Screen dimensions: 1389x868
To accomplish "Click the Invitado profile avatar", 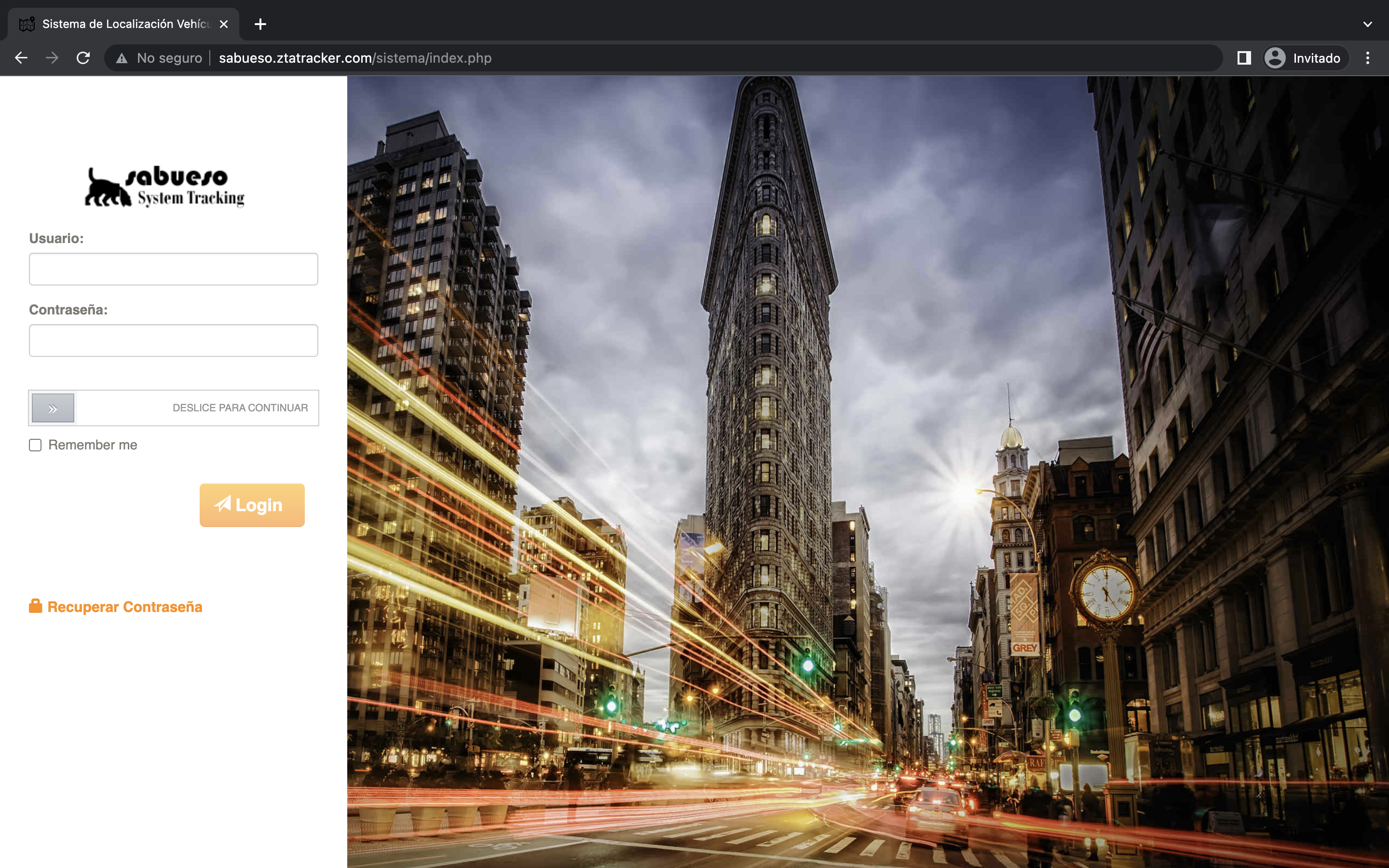I will point(1275,58).
